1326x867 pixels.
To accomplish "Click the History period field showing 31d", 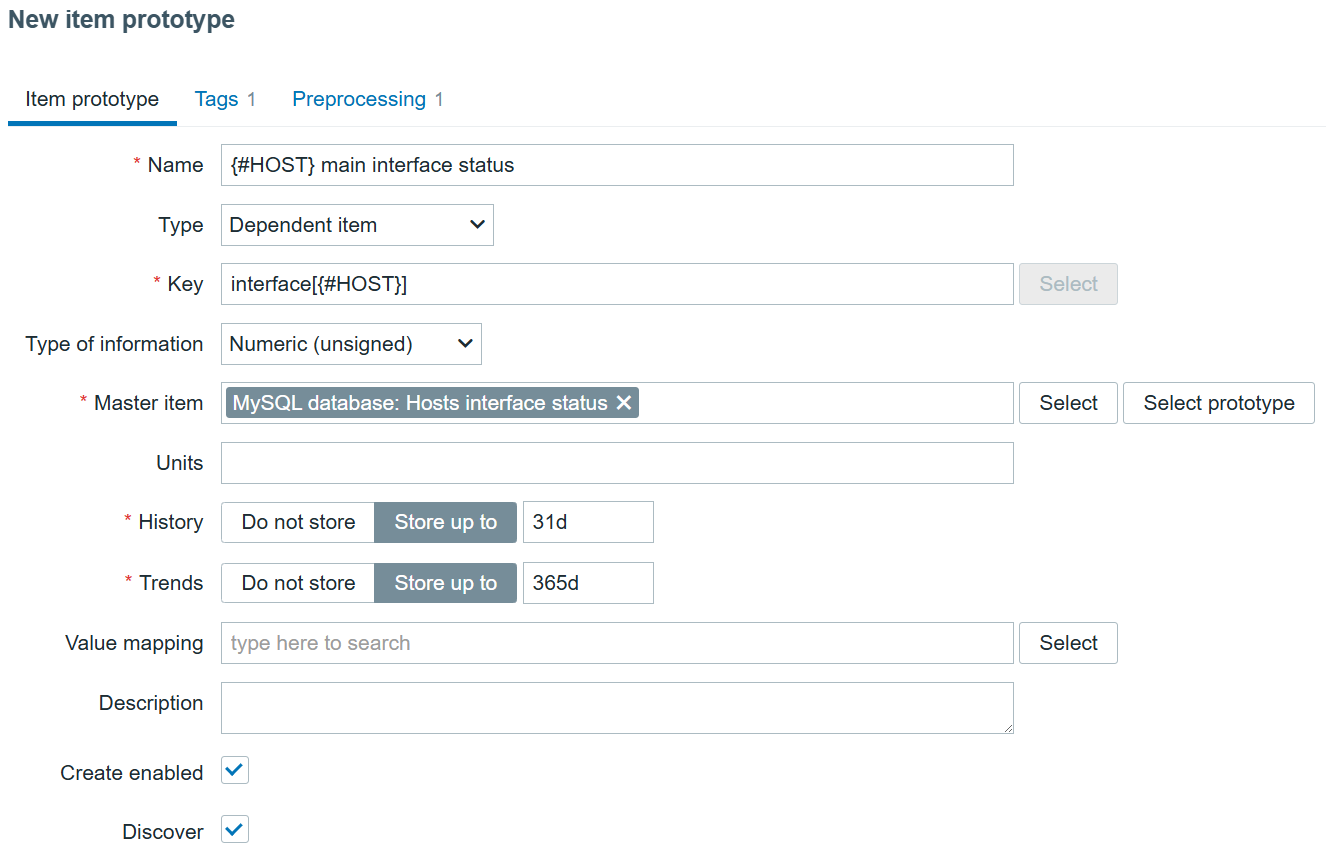I will 588,522.
